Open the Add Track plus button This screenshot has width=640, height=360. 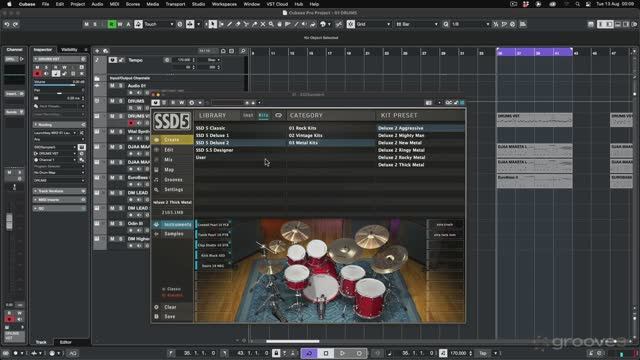coord(97,51)
